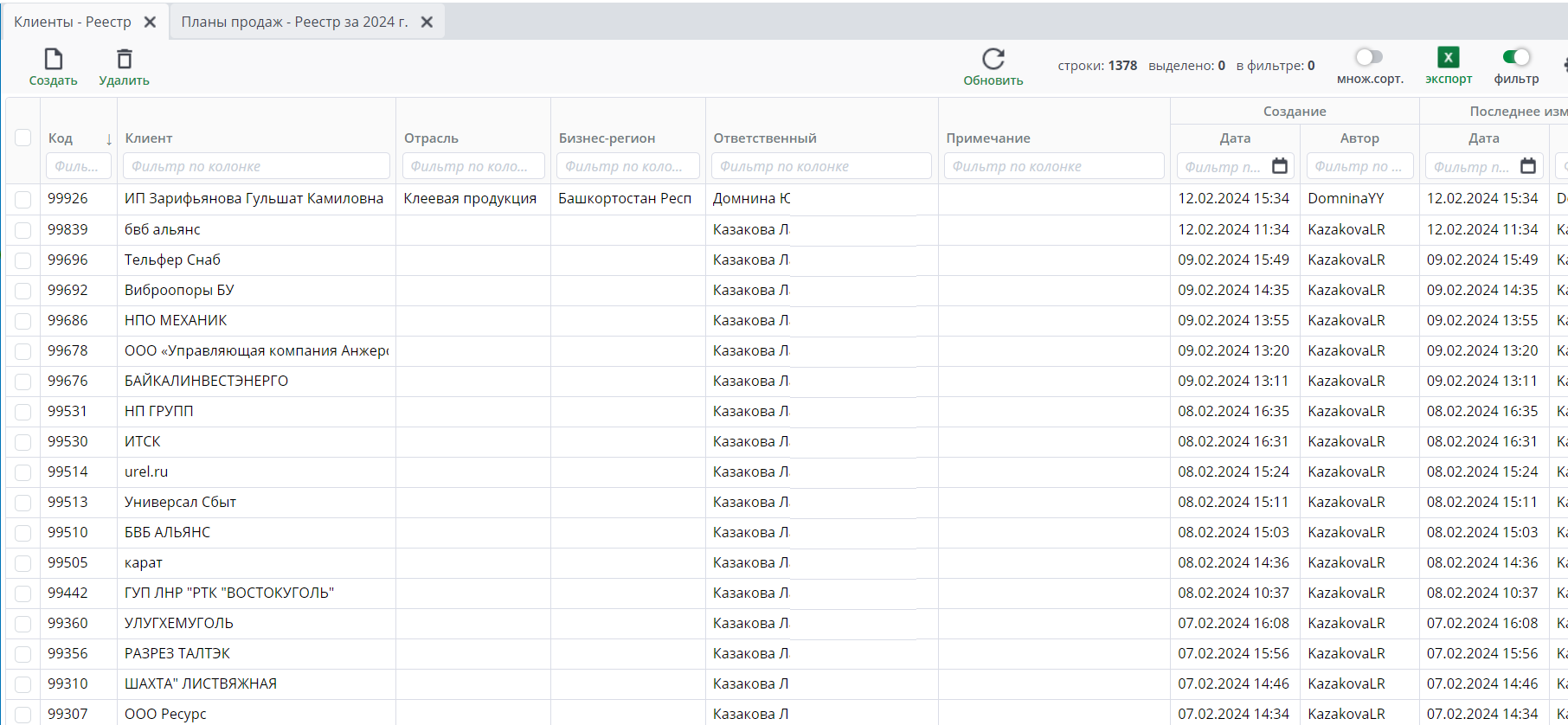The width and height of the screenshot is (1568, 725).
Task: Click the Обновить refresh icon
Action: pyautogui.click(x=993, y=59)
